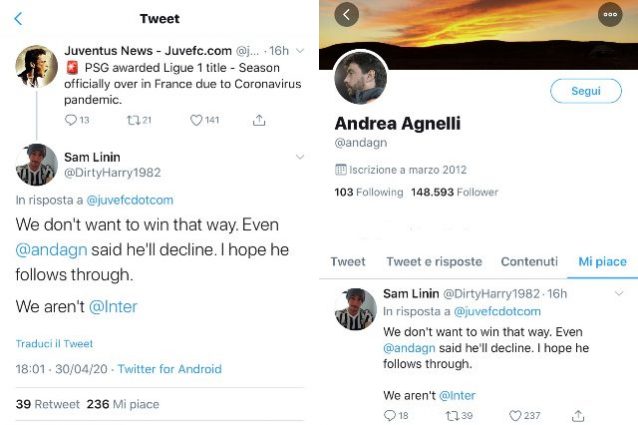Select the Mi piace tab
The image size is (638, 425).
[x=602, y=262]
